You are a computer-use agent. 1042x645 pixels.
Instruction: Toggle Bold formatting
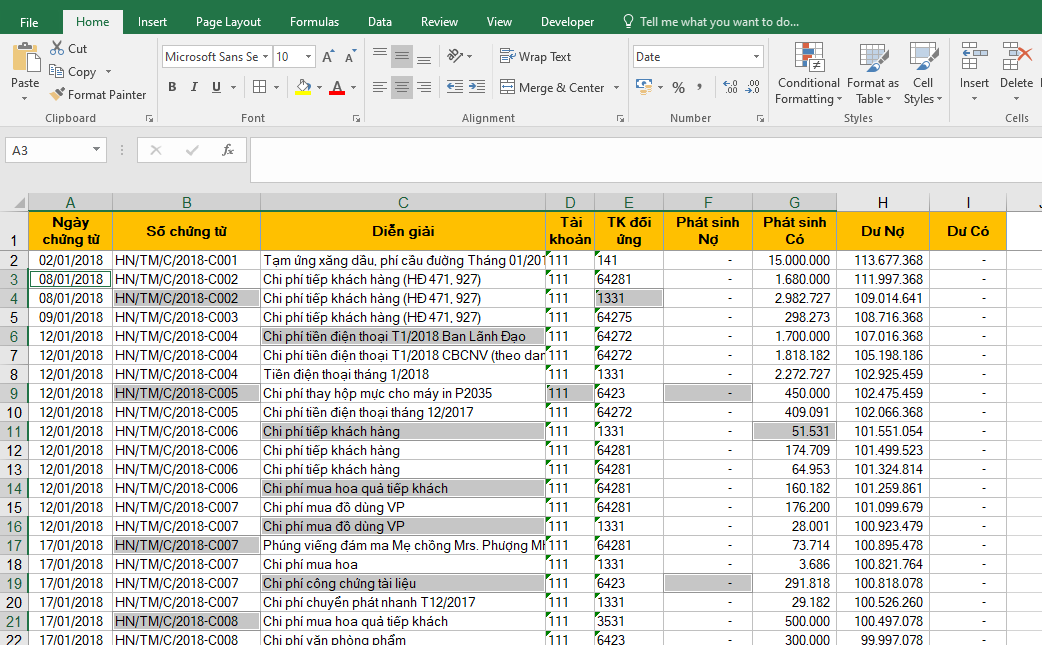pyautogui.click(x=172, y=88)
